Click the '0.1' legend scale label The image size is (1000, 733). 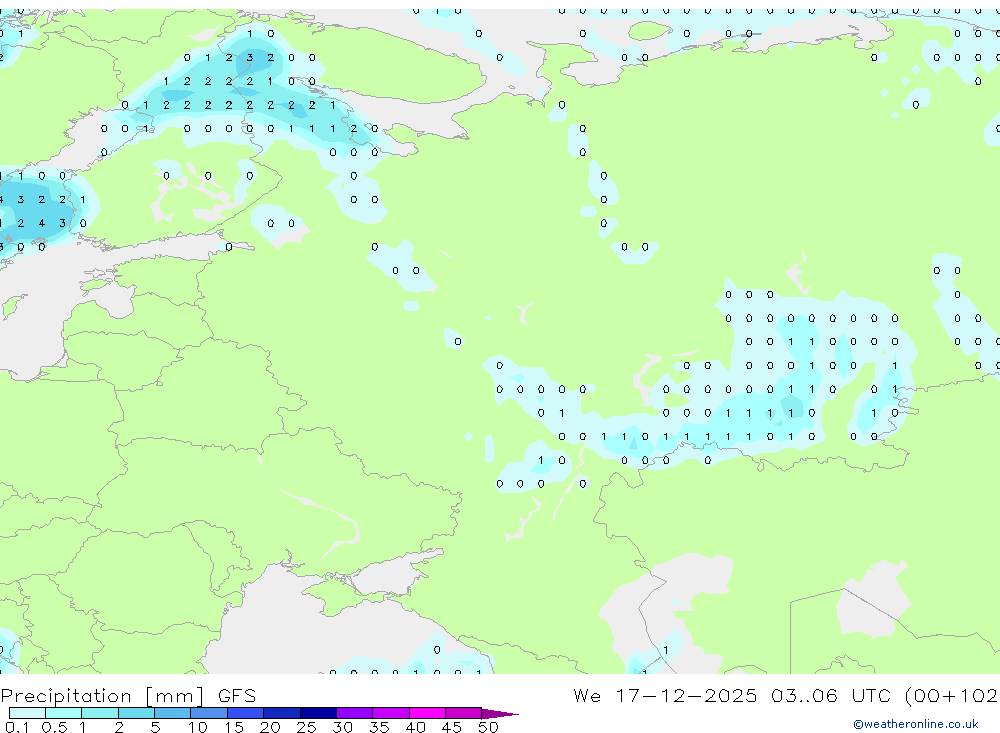coord(17,727)
